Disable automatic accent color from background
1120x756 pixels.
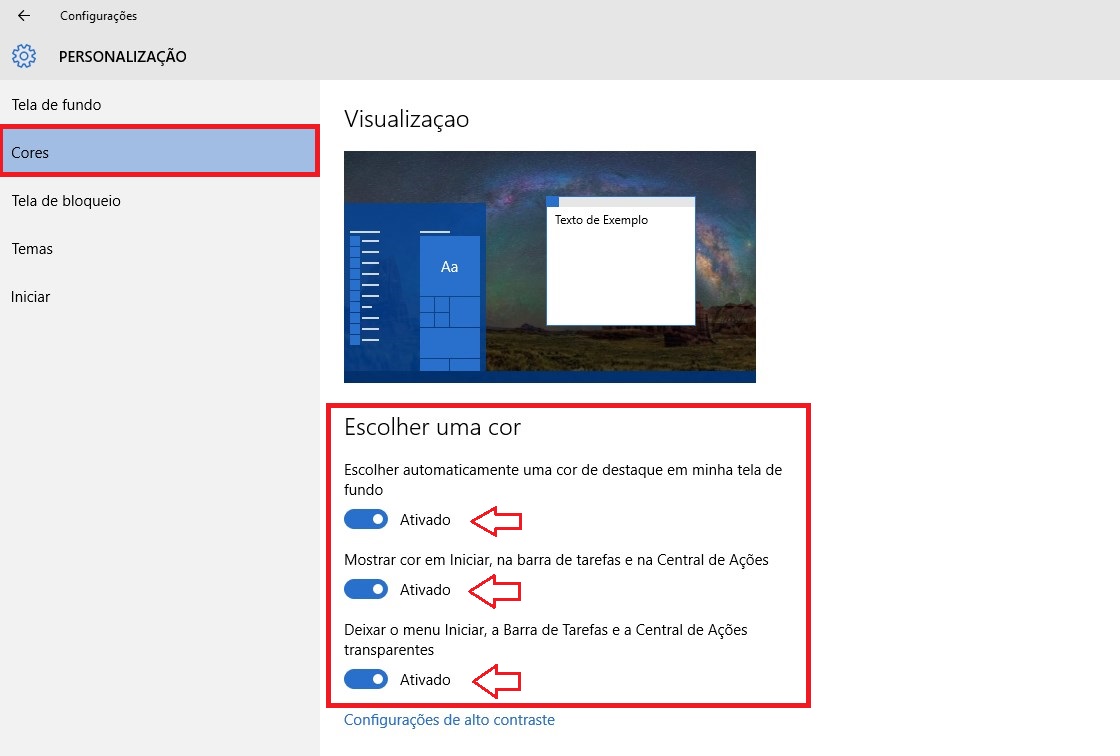(366, 519)
